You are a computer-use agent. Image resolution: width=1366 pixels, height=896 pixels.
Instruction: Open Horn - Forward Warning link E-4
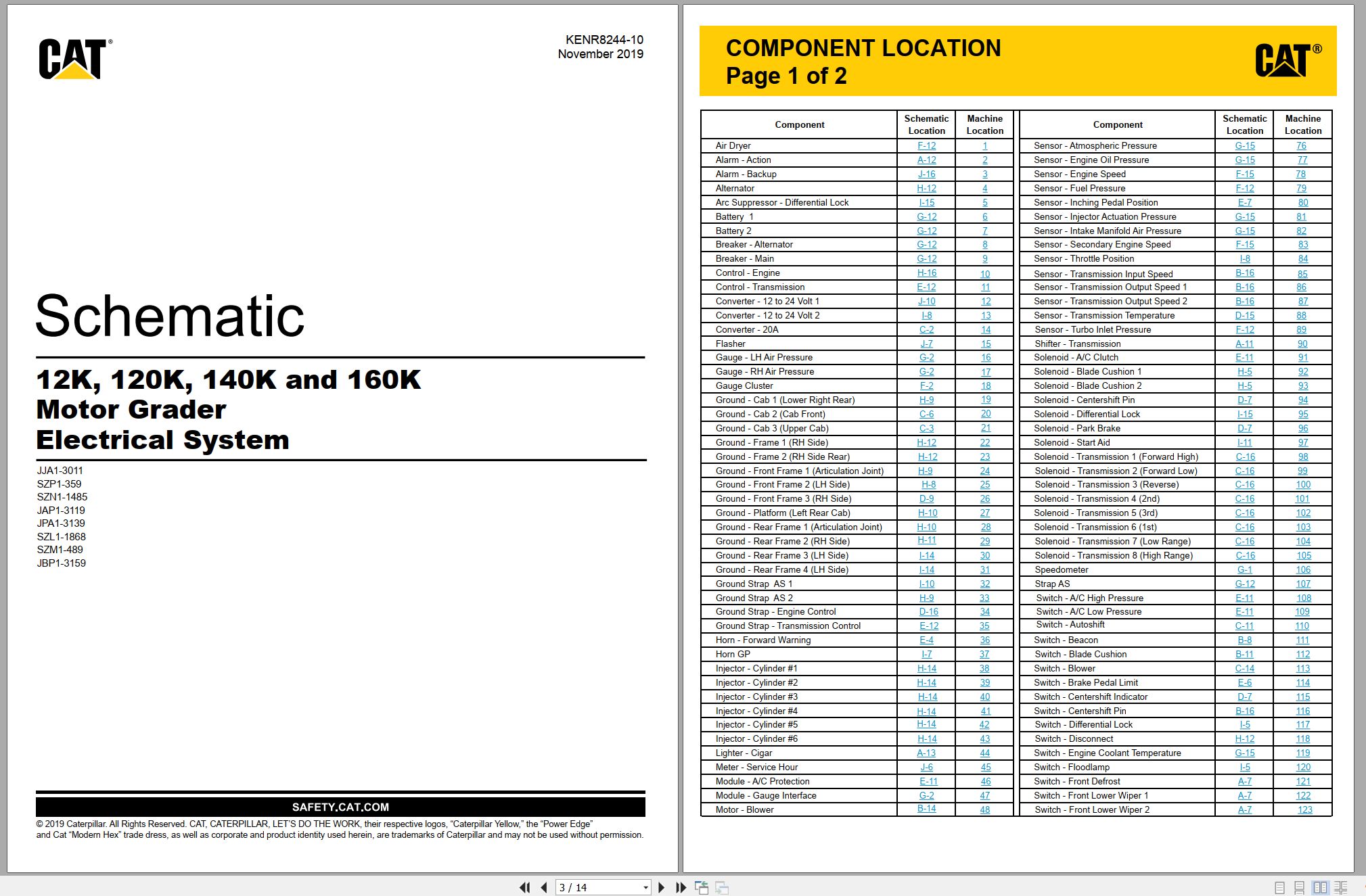point(926,640)
